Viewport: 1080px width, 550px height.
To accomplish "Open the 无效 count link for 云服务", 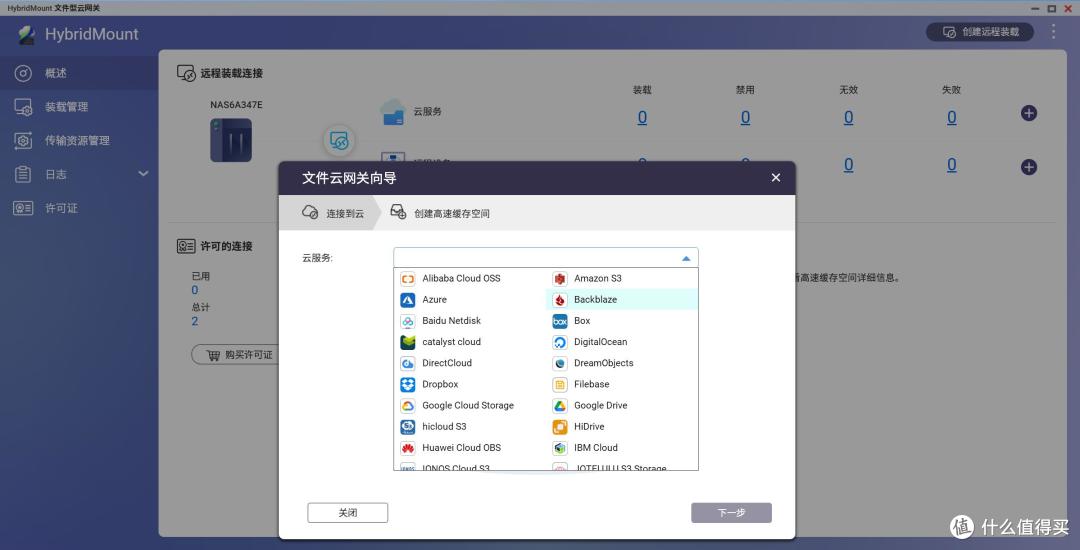I will (x=849, y=118).
